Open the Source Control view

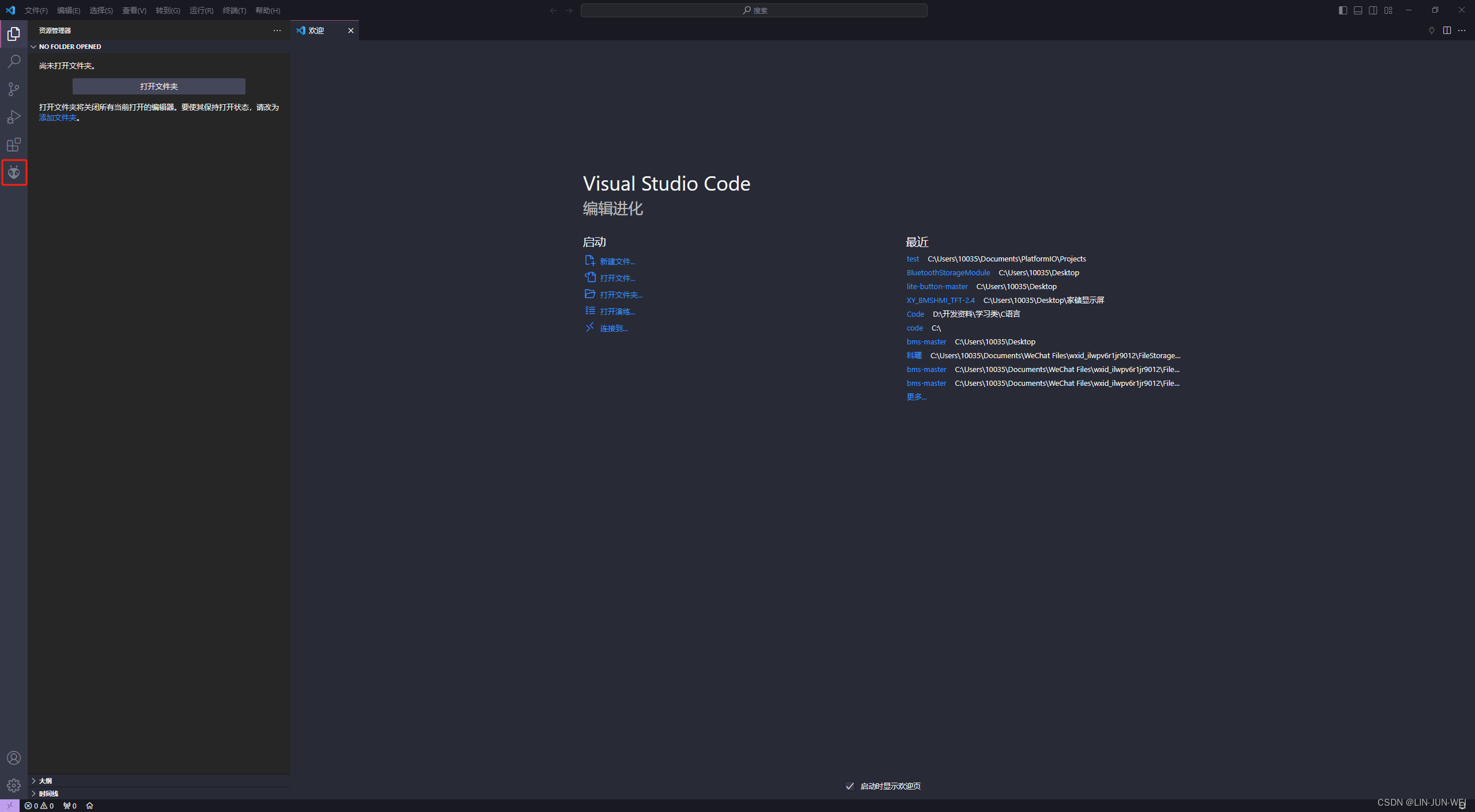pyautogui.click(x=14, y=89)
